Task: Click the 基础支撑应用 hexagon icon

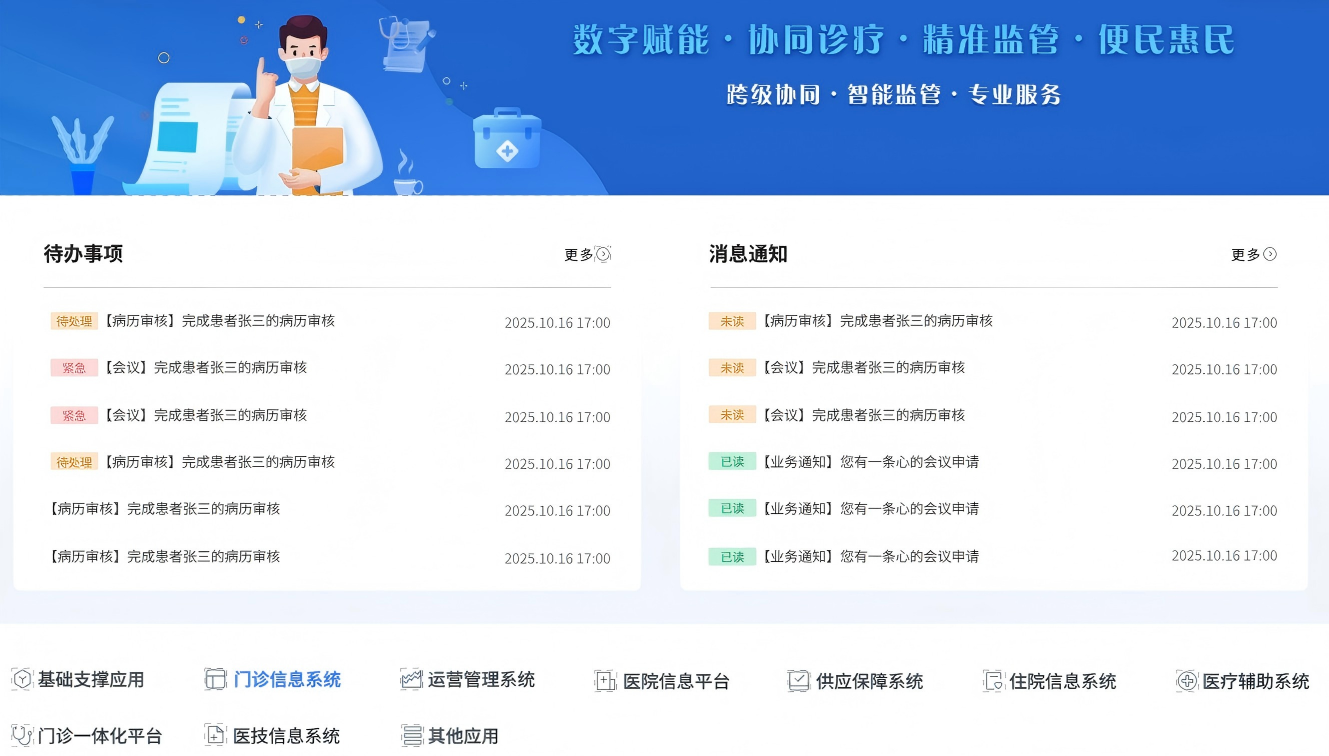Action: pos(22,680)
